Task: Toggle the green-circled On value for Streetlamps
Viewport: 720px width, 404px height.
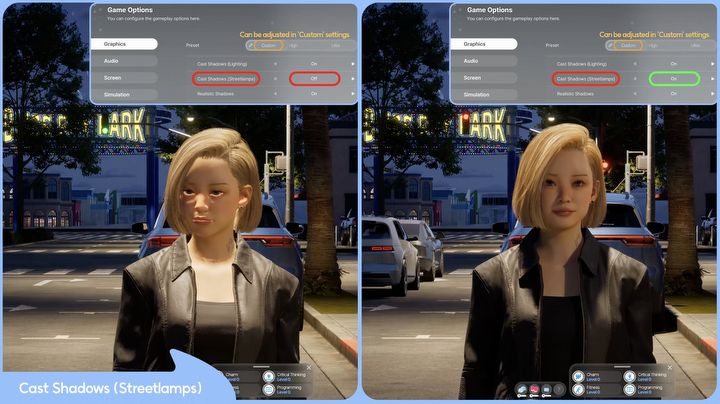Action: [x=673, y=78]
